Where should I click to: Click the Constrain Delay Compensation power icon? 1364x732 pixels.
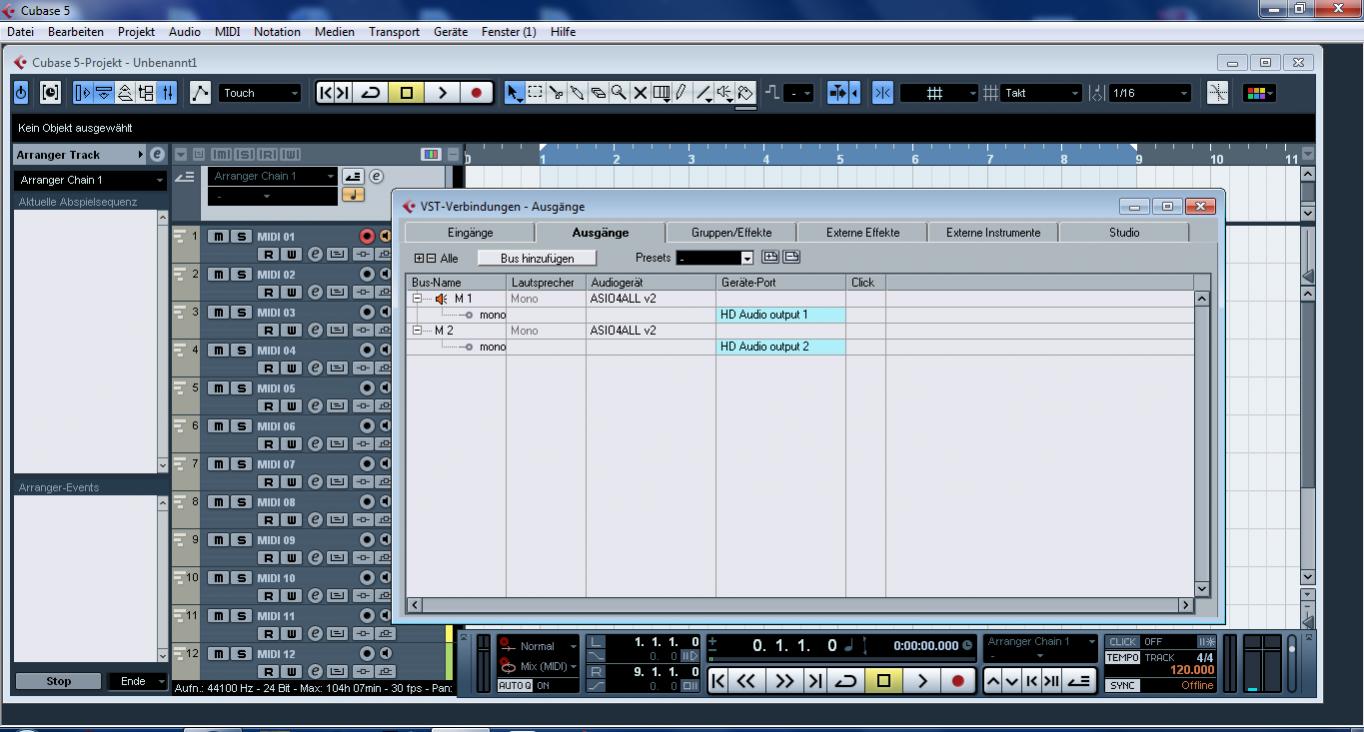23,93
